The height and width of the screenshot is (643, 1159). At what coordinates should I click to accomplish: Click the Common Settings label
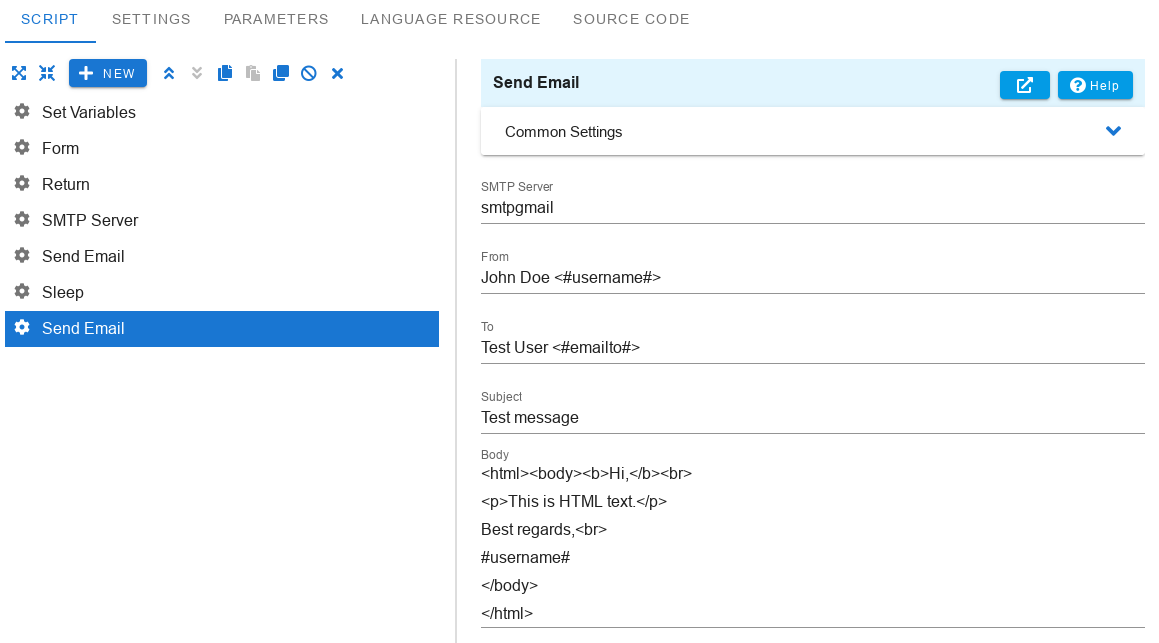point(563,132)
